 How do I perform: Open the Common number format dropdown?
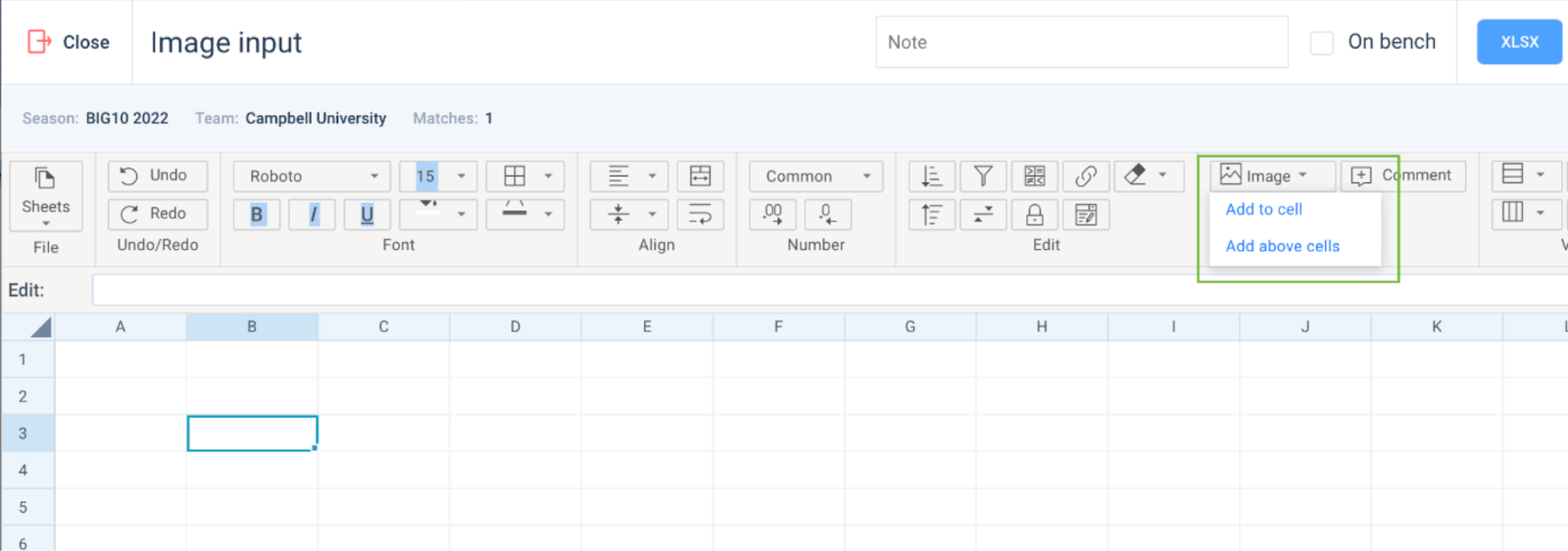tap(816, 176)
